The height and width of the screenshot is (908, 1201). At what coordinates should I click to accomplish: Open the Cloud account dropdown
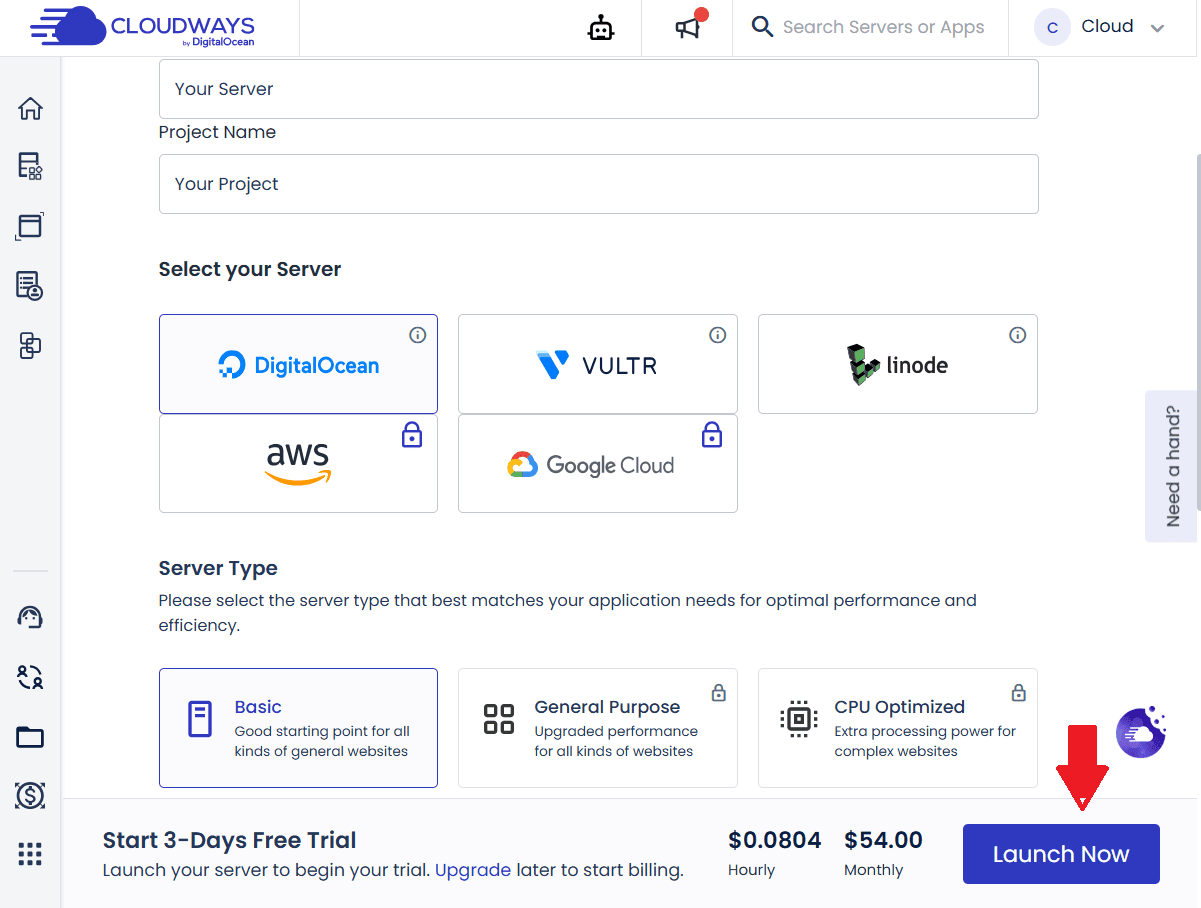[x=1101, y=27]
